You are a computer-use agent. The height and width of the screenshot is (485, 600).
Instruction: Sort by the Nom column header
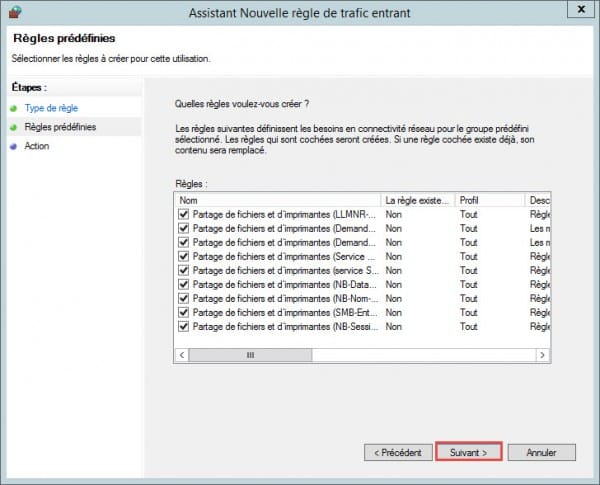click(277, 201)
